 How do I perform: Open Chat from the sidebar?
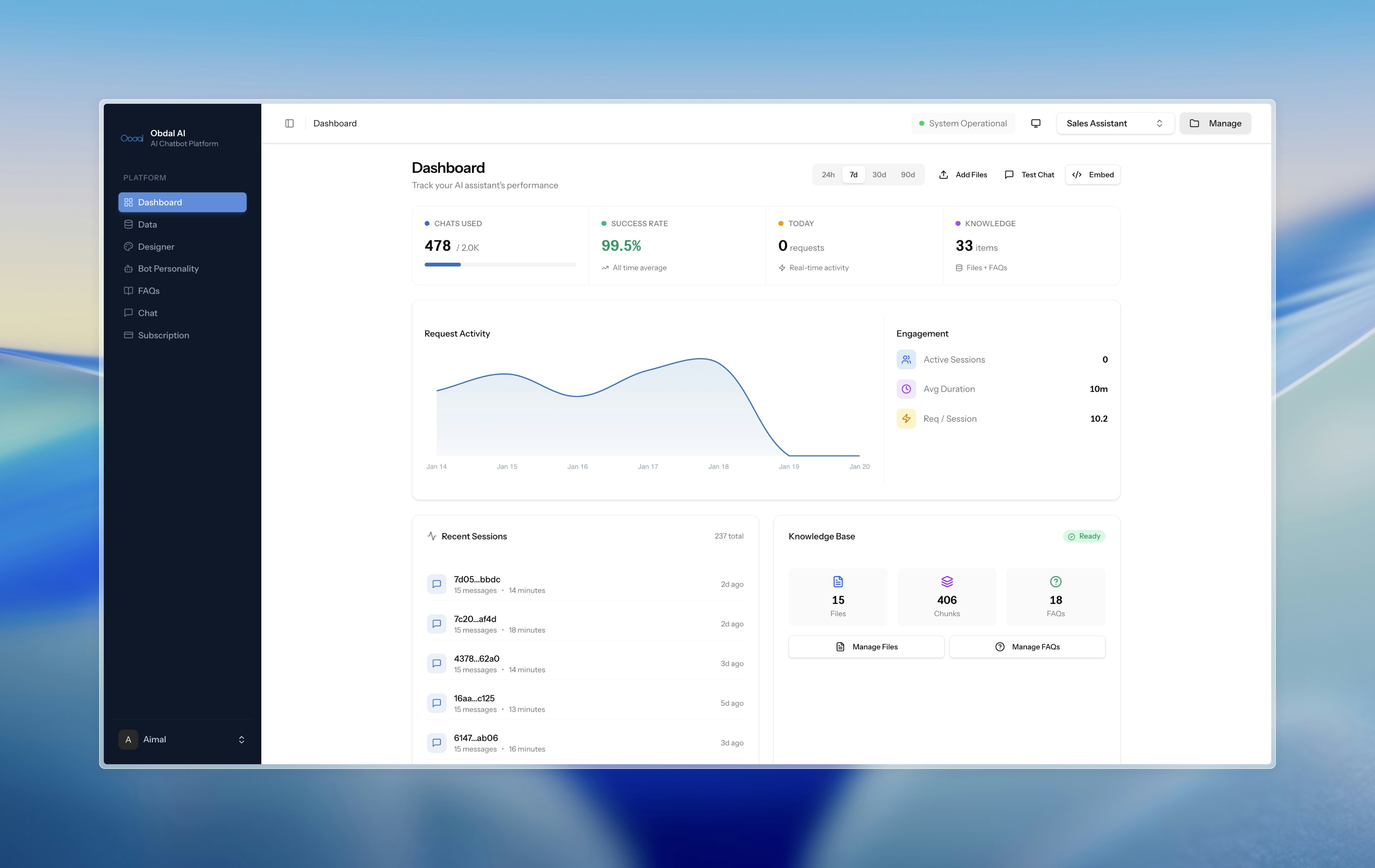(x=182, y=313)
